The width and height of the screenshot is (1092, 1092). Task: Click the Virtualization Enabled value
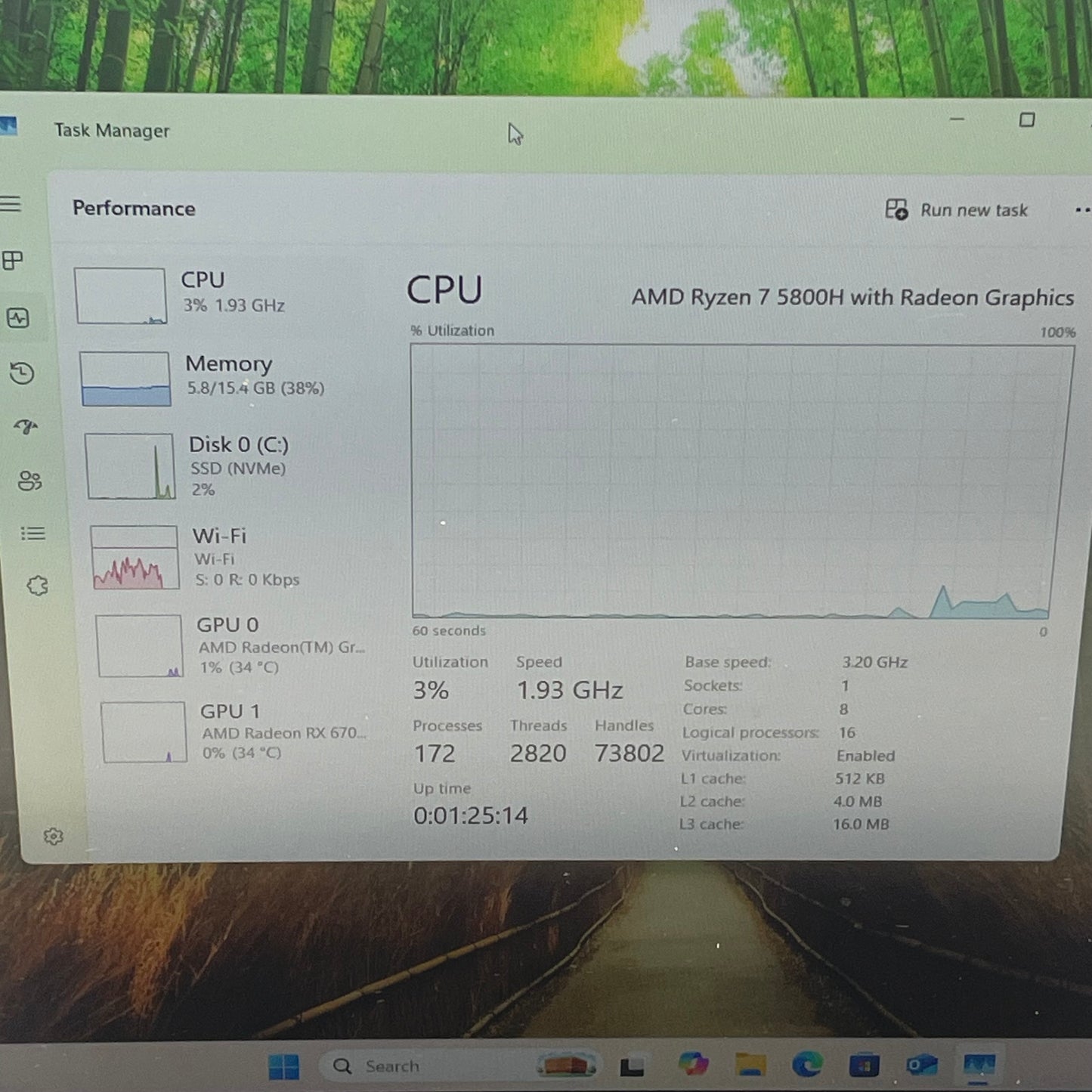(865, 756)
